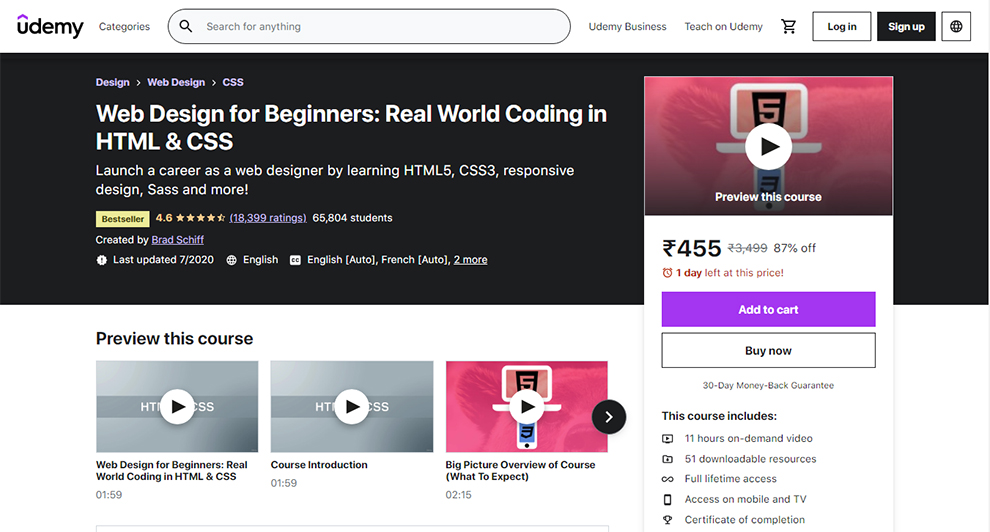Click the Bestseller badge
Screen dimensions: 990x532
pos(122,219)
